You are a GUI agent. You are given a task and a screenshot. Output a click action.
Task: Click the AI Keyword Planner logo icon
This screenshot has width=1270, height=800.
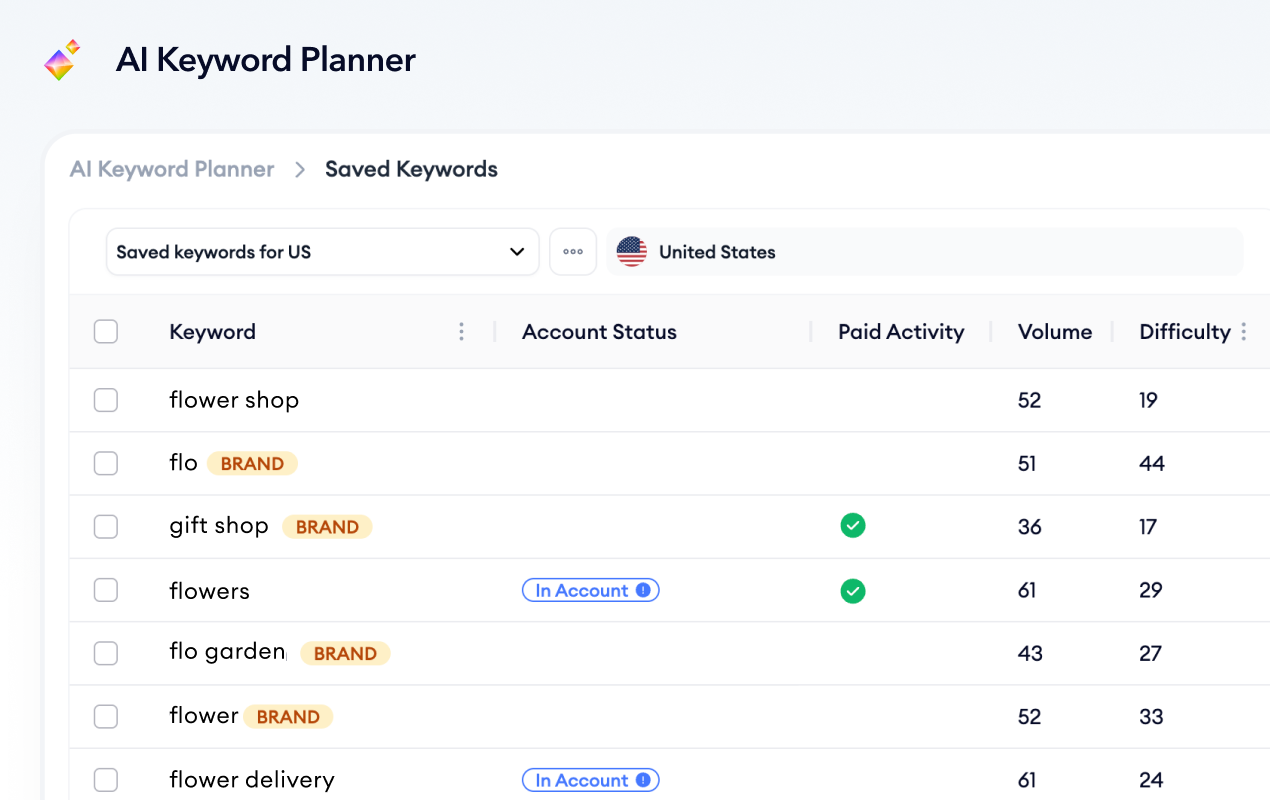[62, 60]
